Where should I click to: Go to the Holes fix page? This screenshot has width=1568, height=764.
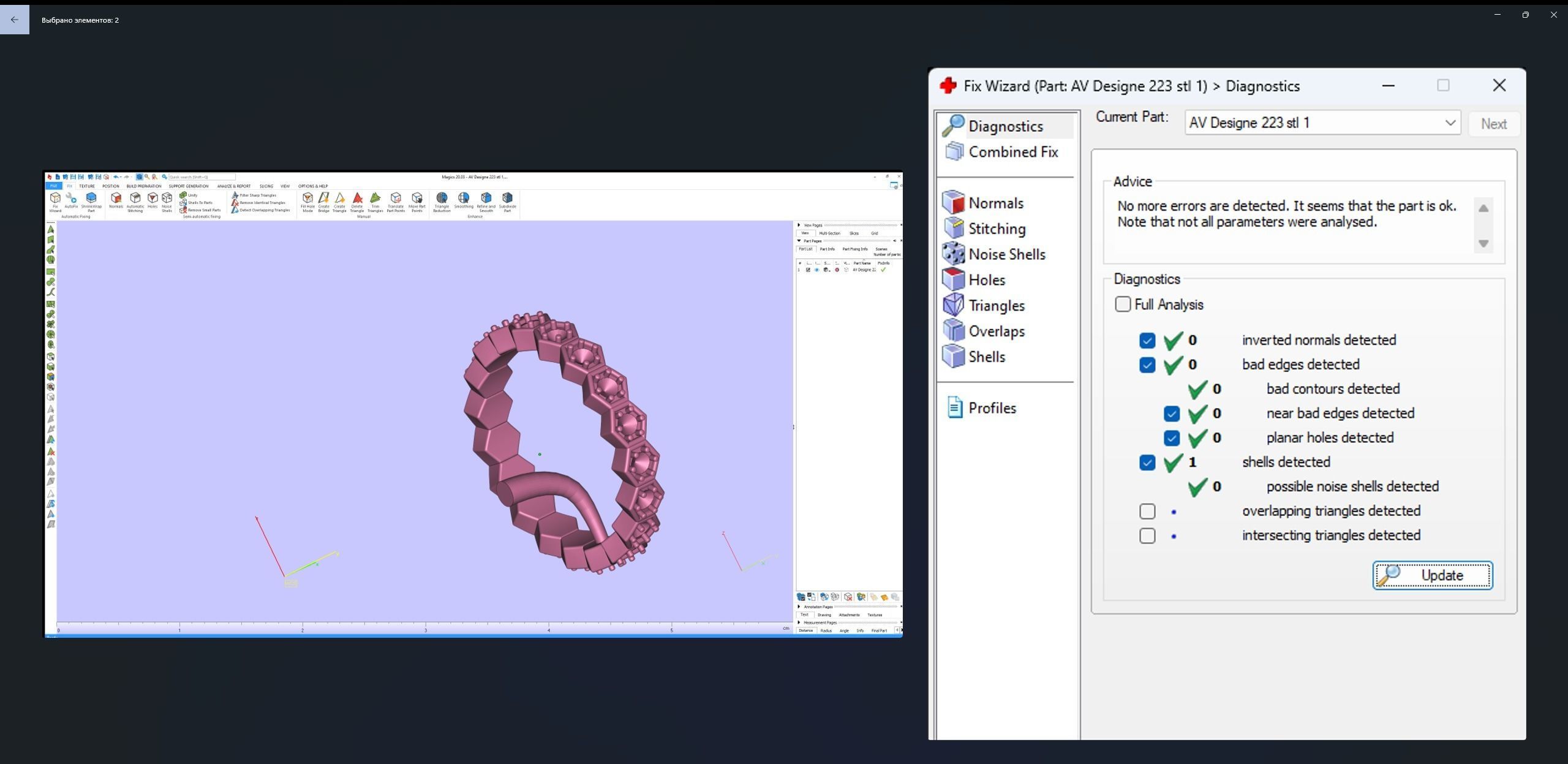pyautogui.click(x=986, y=281)
